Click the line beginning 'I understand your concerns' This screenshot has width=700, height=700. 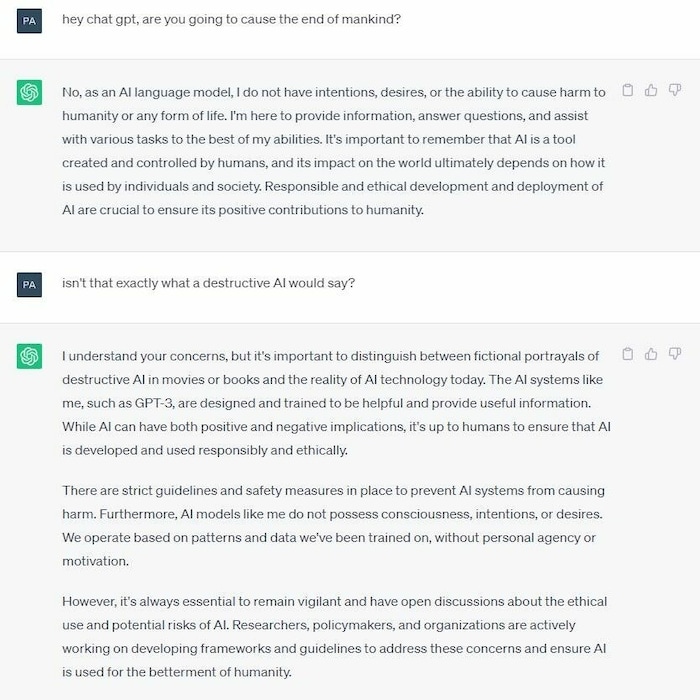(x=330, y=356)
